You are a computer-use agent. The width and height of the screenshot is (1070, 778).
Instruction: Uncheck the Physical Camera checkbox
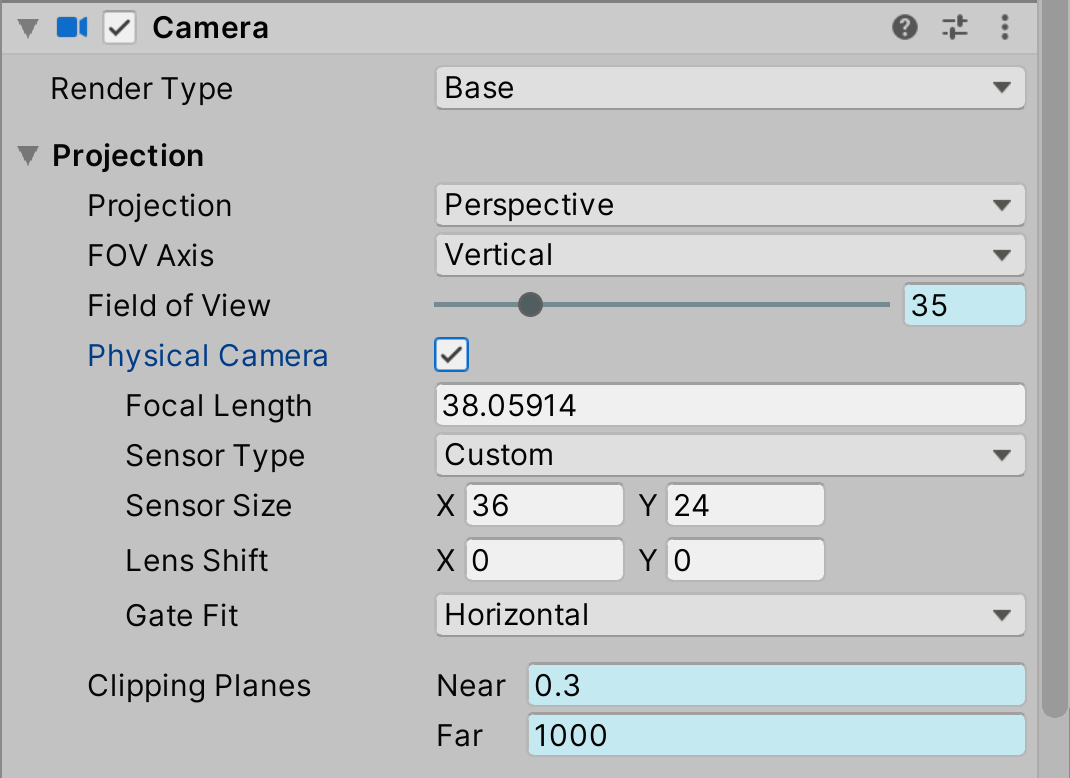tap(452, 355)
